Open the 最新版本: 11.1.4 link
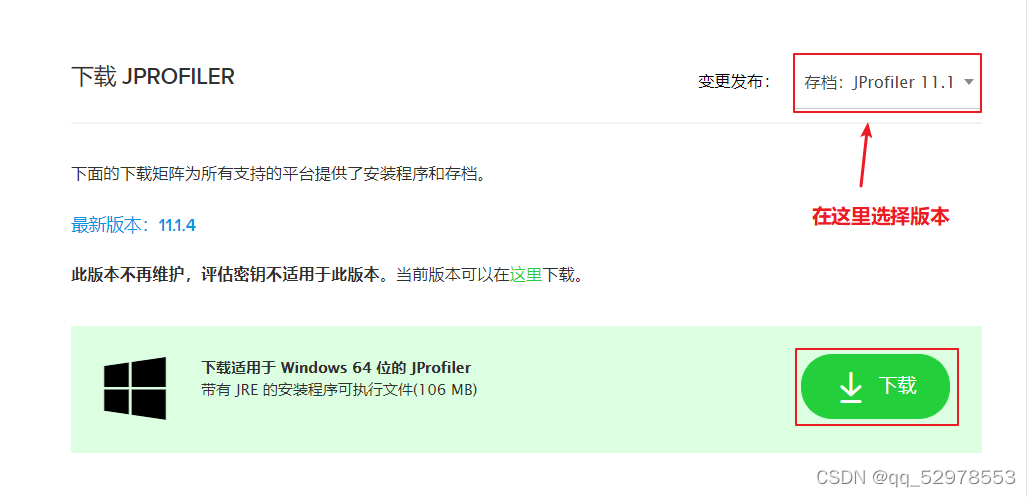 coord(133,225)
